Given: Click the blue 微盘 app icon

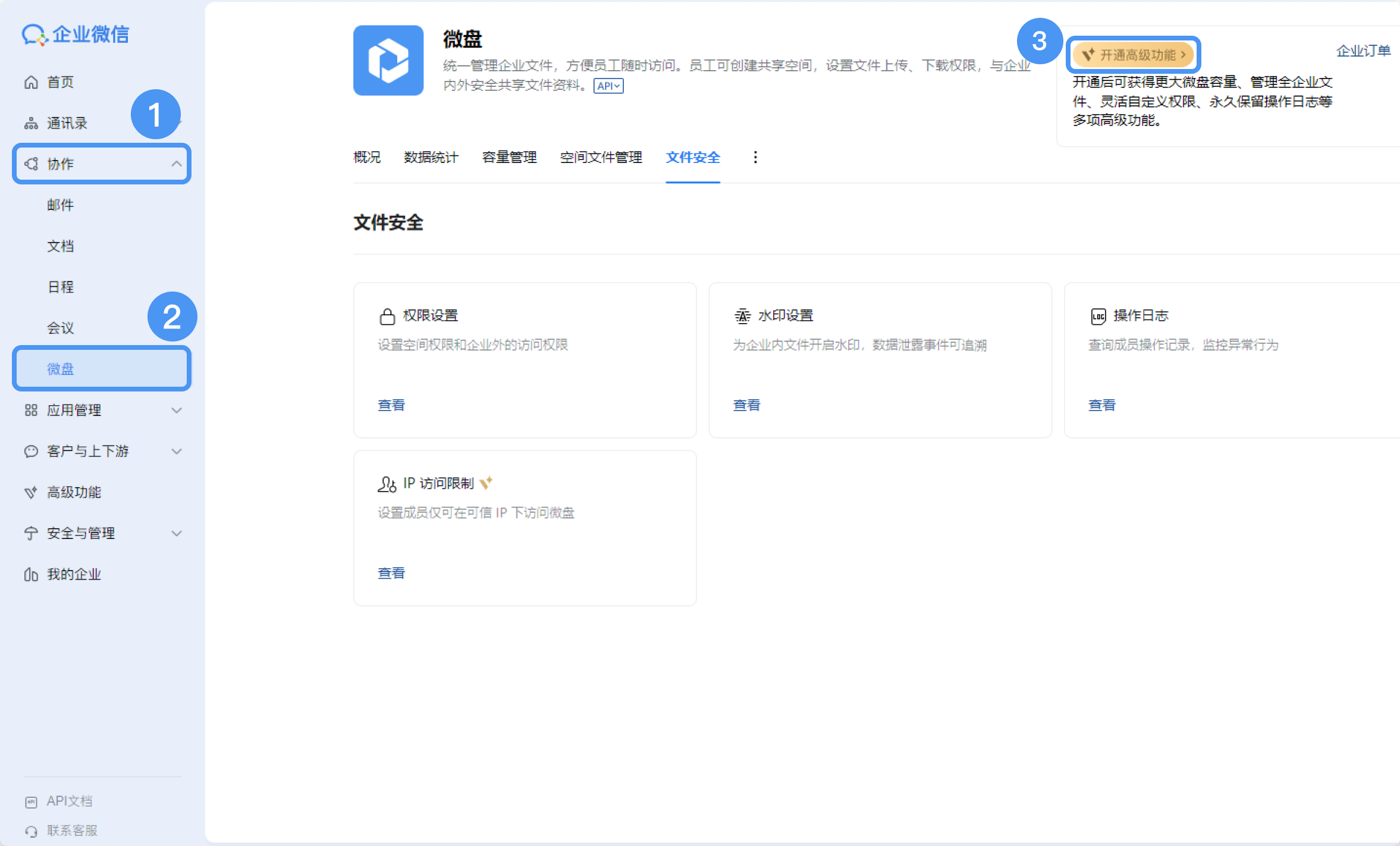Looking at the screenshot, I should 388,60.
